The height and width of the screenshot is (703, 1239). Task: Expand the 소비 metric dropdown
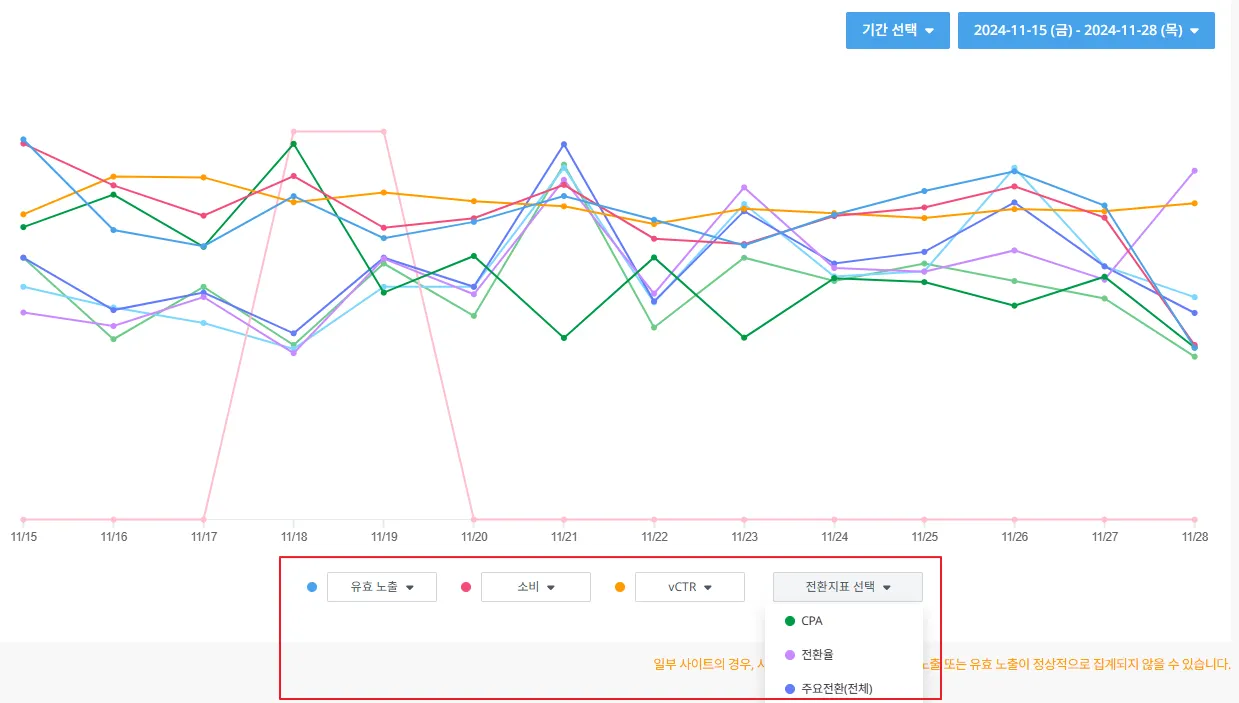coord(535,587)
